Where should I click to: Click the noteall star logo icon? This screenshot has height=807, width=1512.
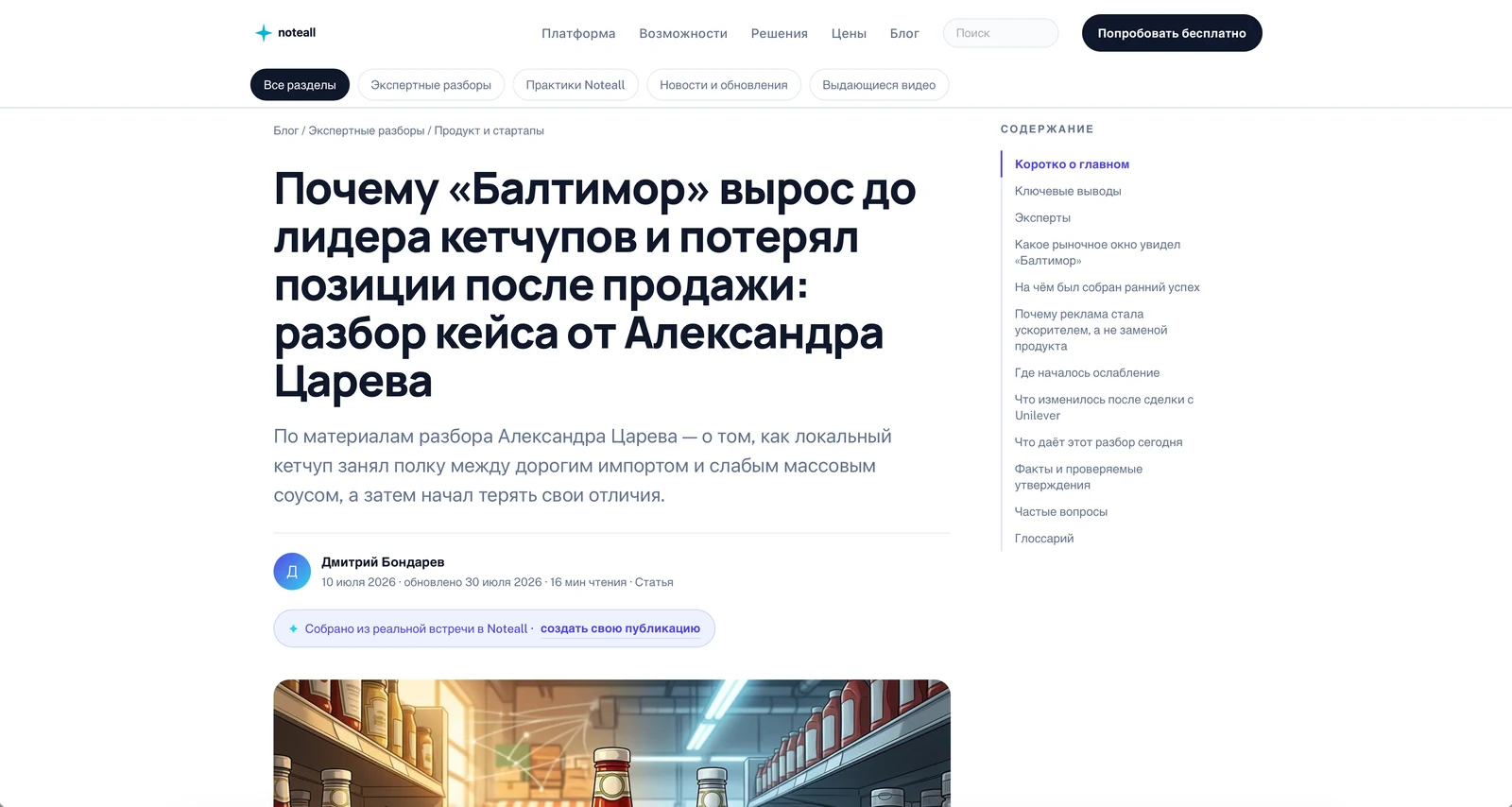coord(264,33)
